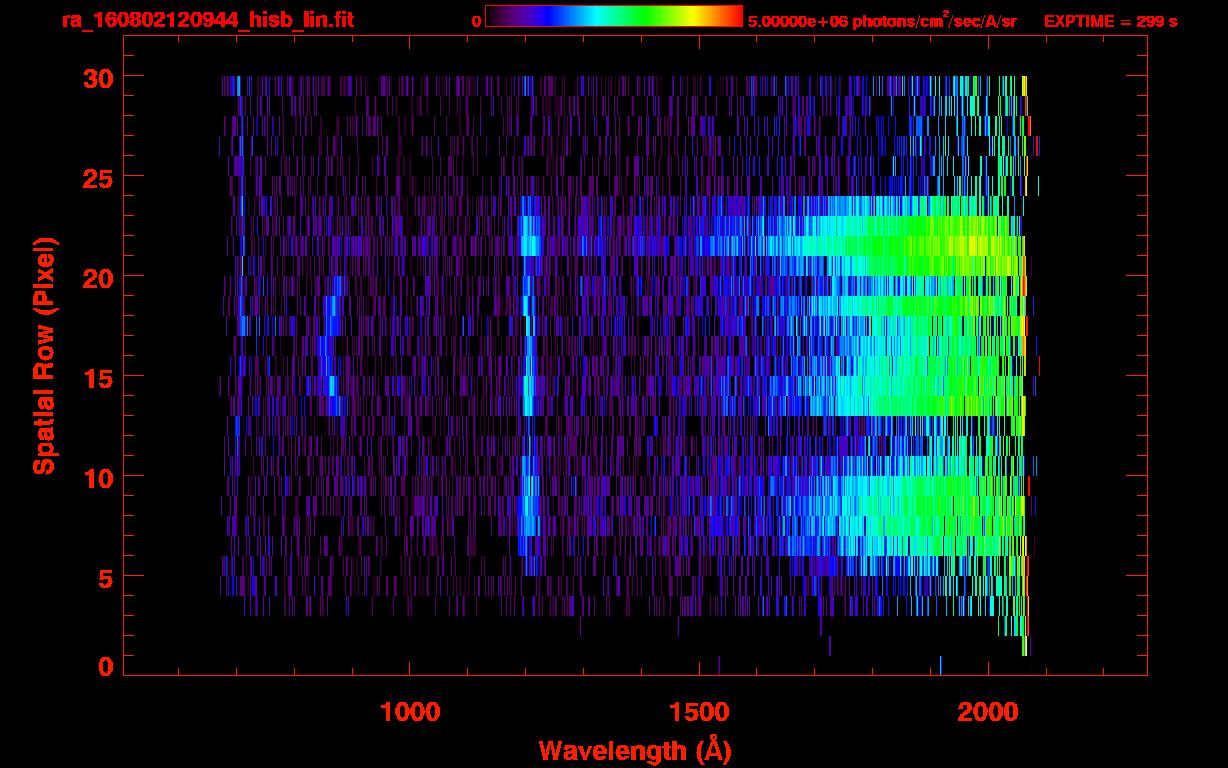Image resolution: width=1228 pixels, height=768 pixels.
Task: Click the y-axis tick label 20
Action: point(99,277)
